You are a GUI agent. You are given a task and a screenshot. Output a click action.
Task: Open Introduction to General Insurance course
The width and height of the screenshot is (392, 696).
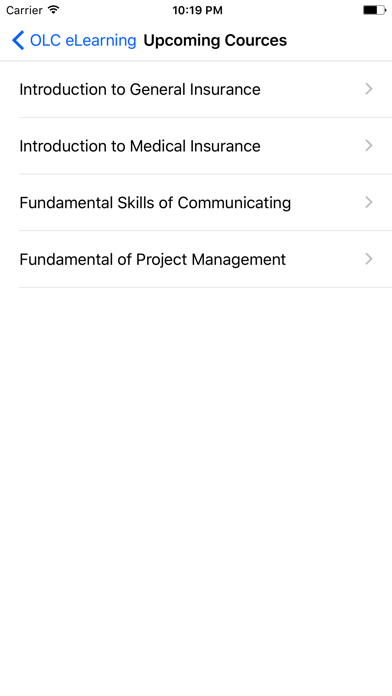coord(196,89)
